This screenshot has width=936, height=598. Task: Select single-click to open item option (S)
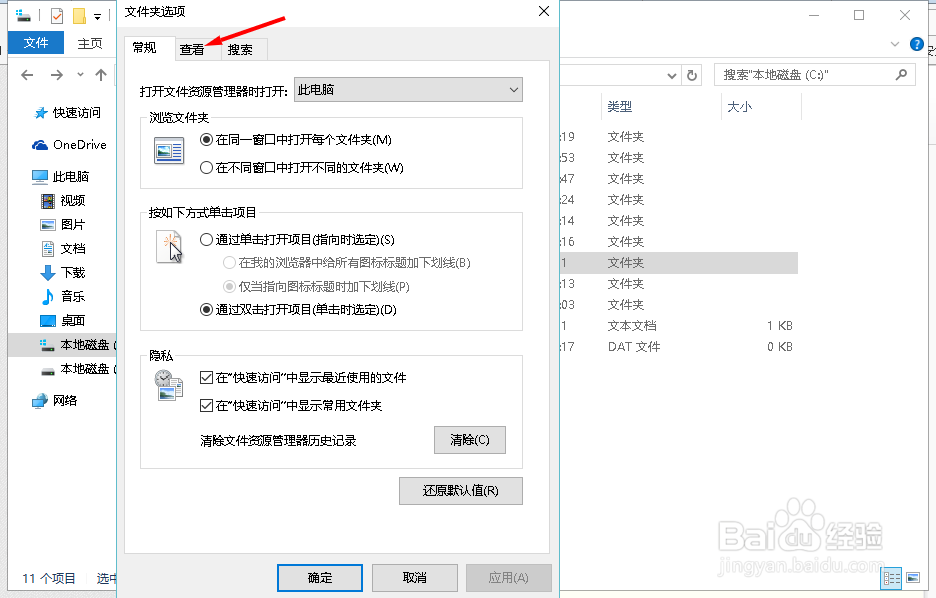point(297,240)
